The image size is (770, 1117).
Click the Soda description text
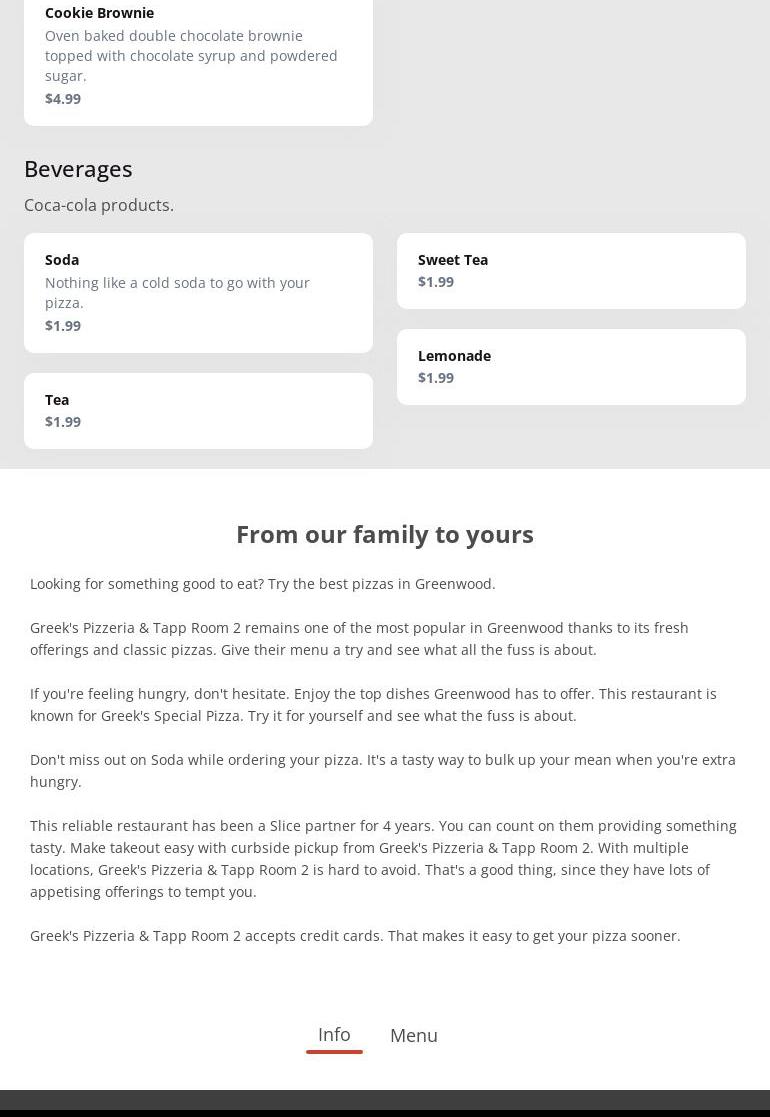pos(177,292)
